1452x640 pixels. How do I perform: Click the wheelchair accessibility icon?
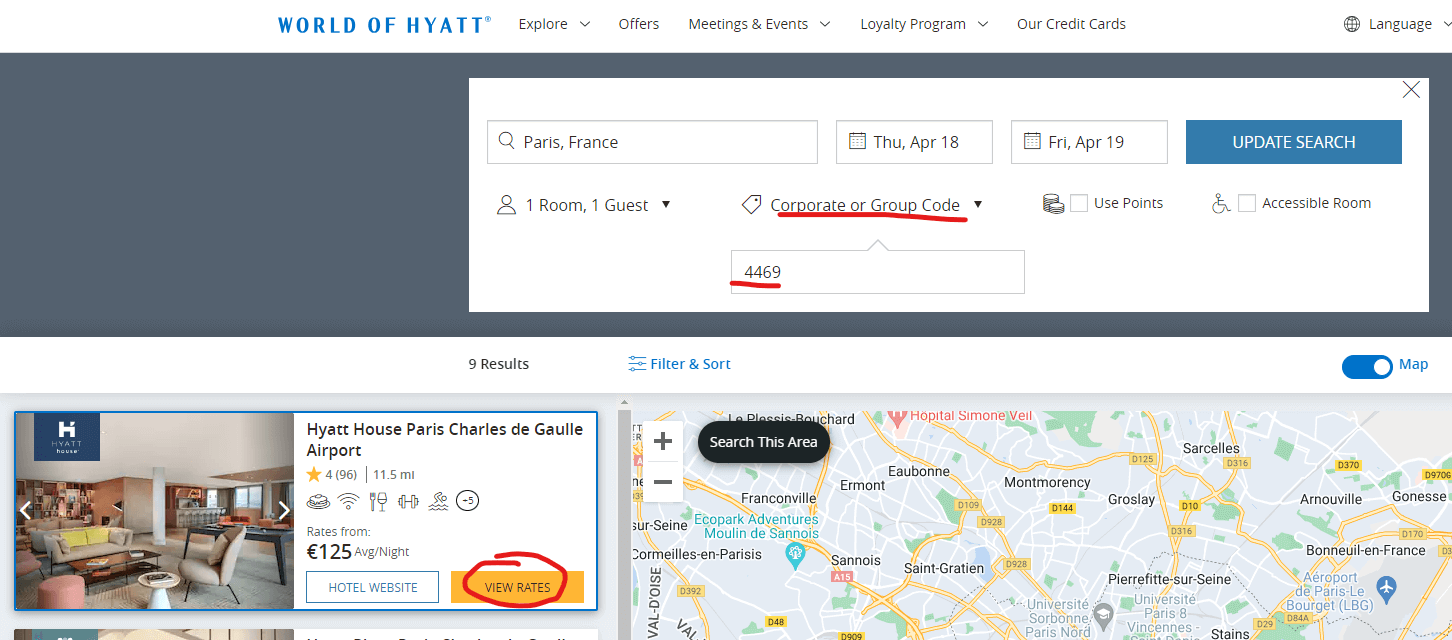click(1221, 203)
